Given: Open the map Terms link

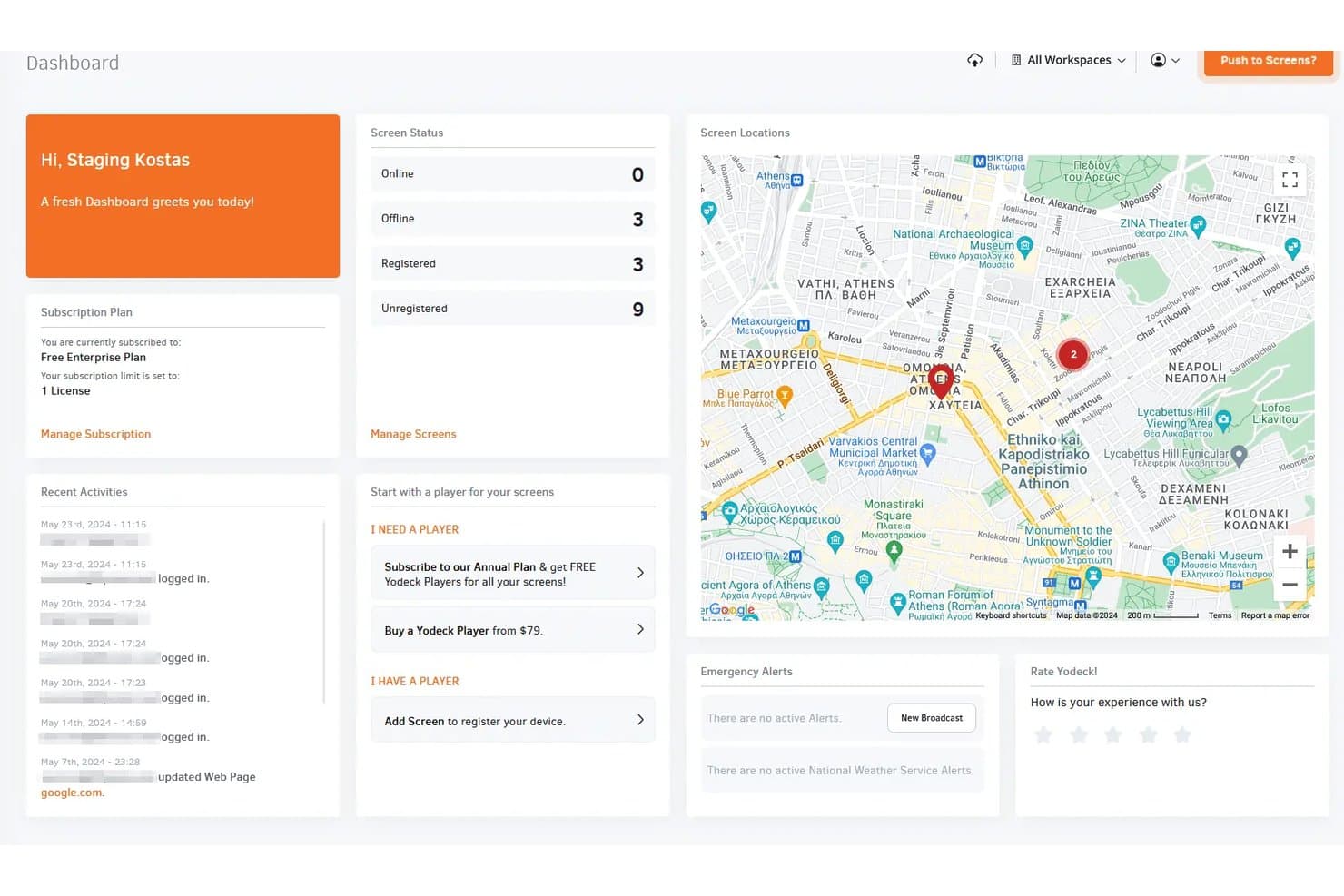Looking at the screenshot, I should [1220, 615].
